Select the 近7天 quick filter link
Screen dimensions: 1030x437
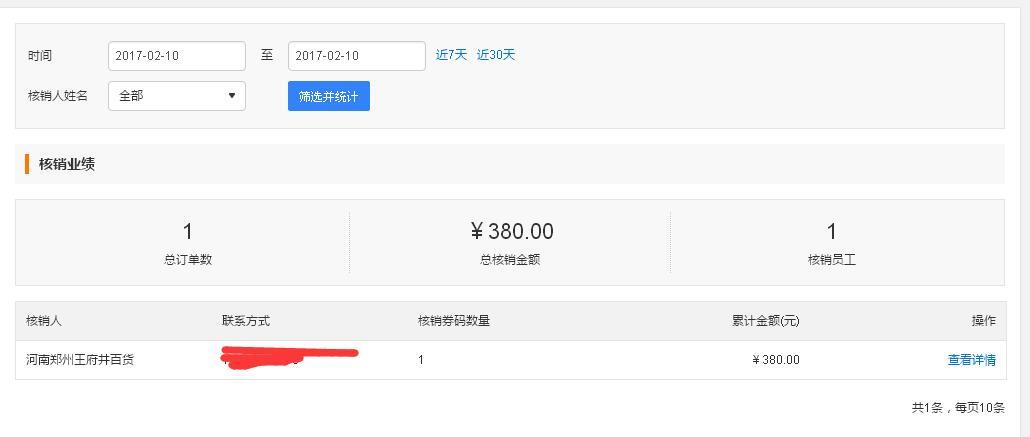coord(451,55)
